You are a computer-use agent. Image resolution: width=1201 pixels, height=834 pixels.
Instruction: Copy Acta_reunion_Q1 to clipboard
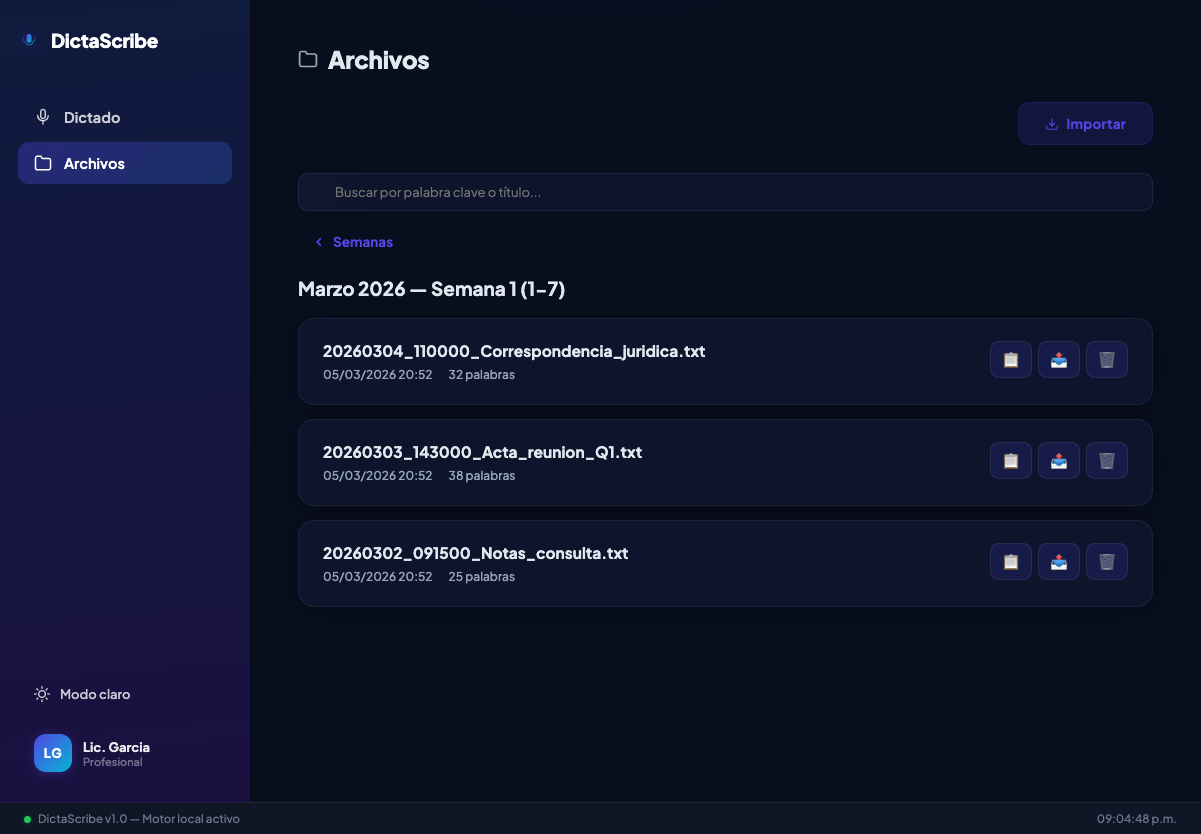coord(1010,460)
